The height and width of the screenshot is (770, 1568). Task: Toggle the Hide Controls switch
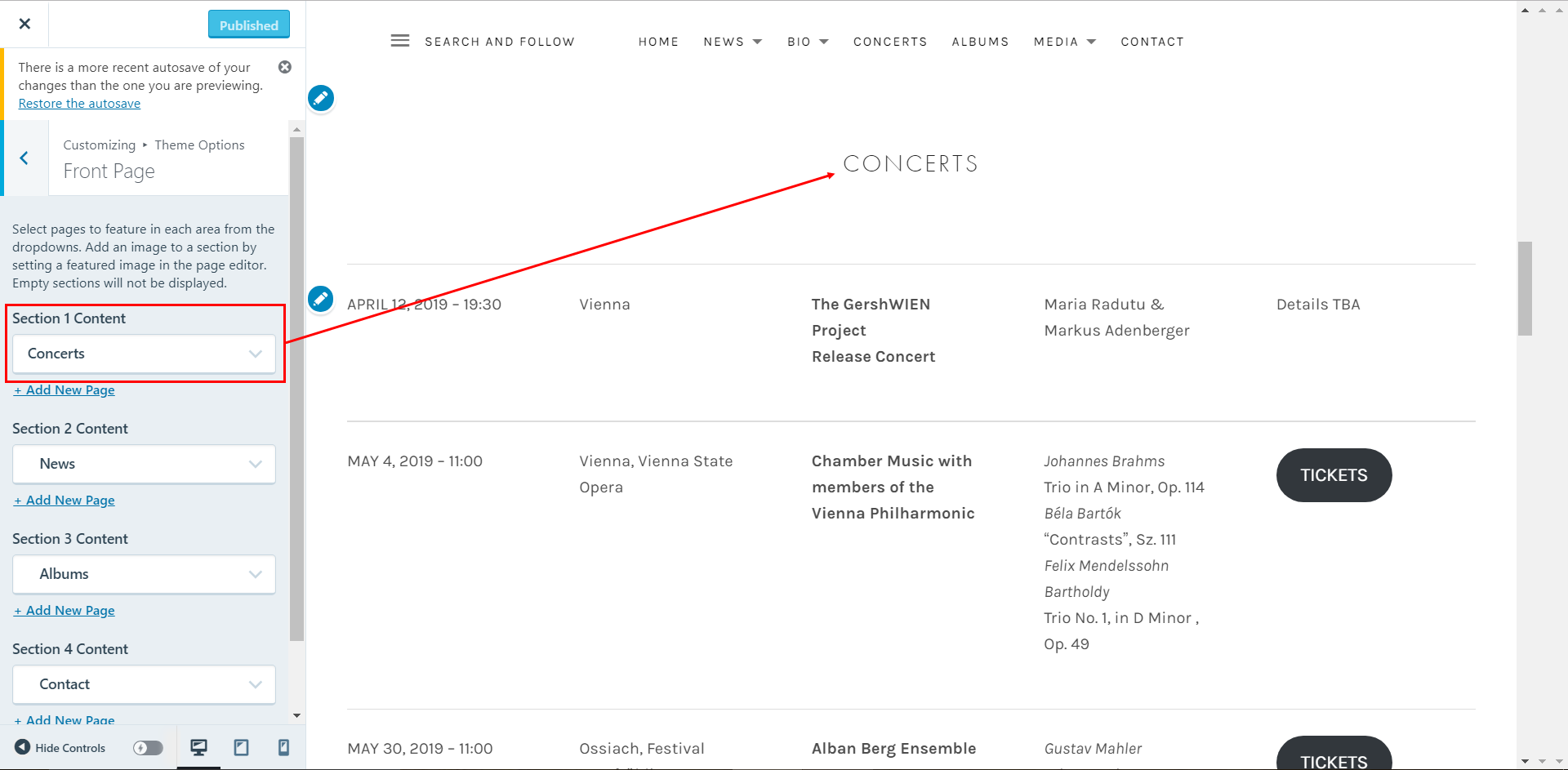click(x=147, y=747)
